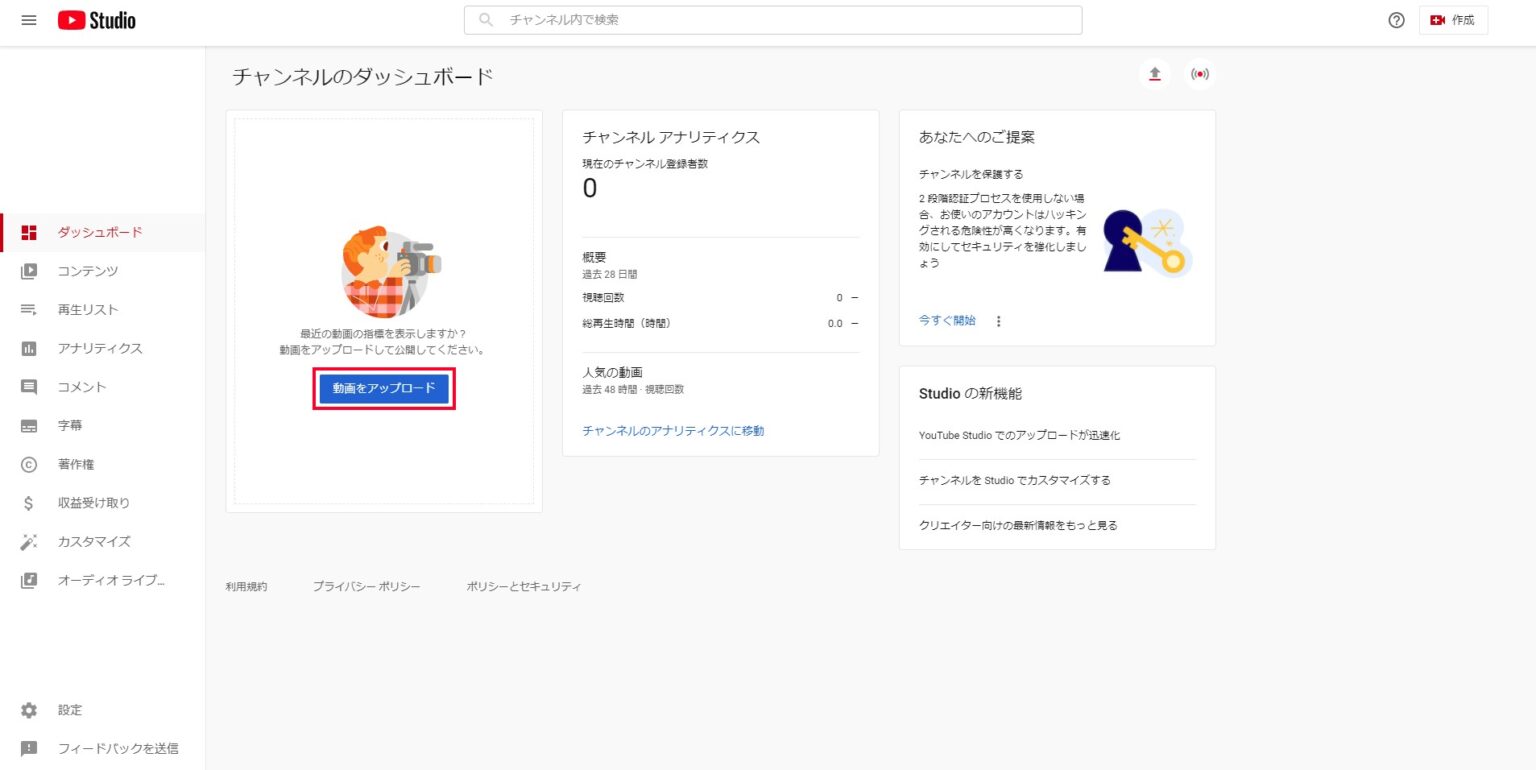
Task: Open the 設定 gear in sidebar
Action: (x=70, y=710)
